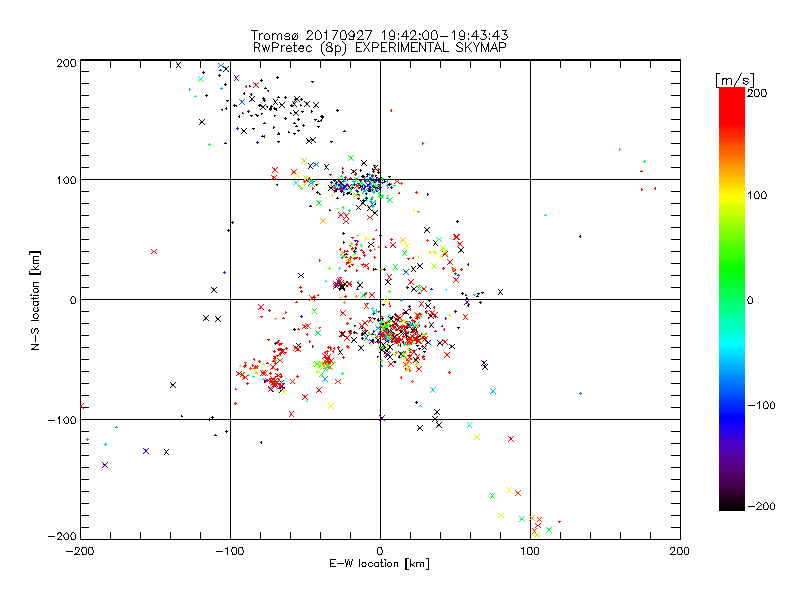Click the colorbar tick label "0"
Image resolution: width=800 pixels, height=600 pixels.
(750, 300)
